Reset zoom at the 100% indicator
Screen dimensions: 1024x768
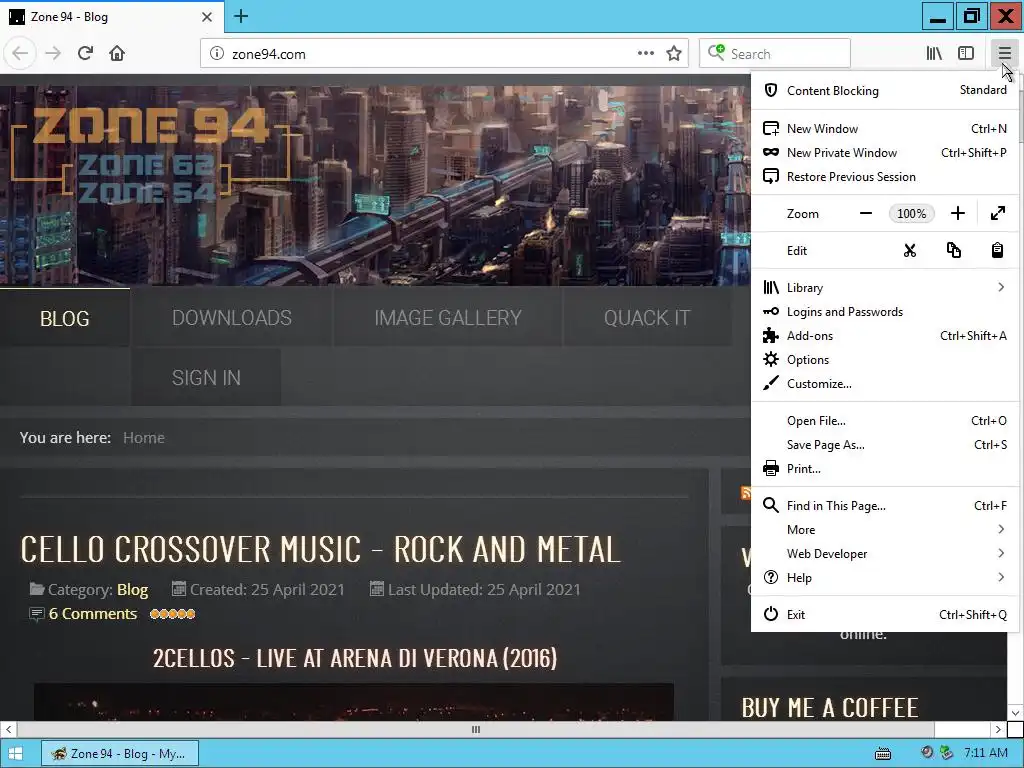click(912, 214)
